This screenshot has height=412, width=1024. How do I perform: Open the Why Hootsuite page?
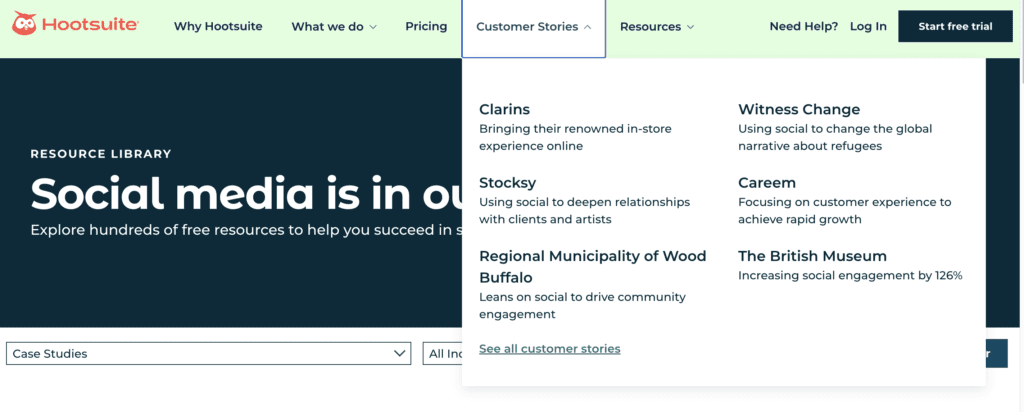click(218, 27)
